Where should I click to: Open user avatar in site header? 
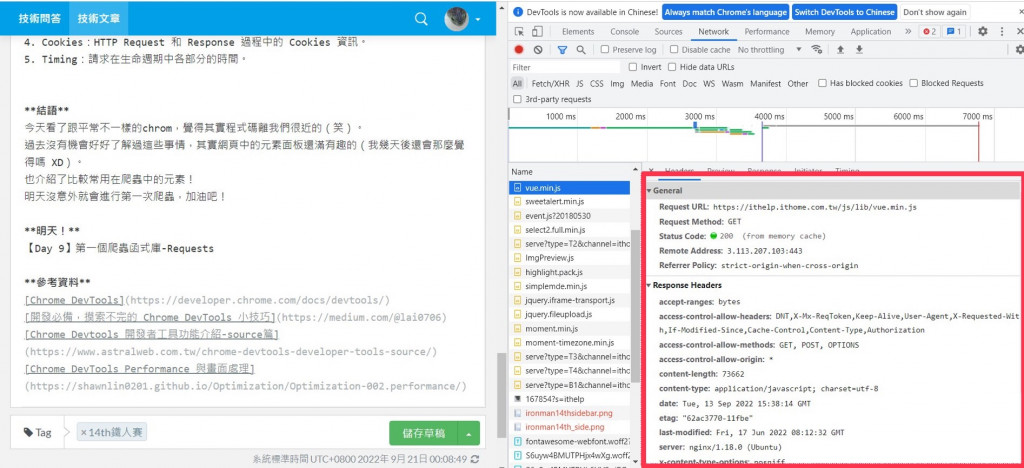coord(456,19)
